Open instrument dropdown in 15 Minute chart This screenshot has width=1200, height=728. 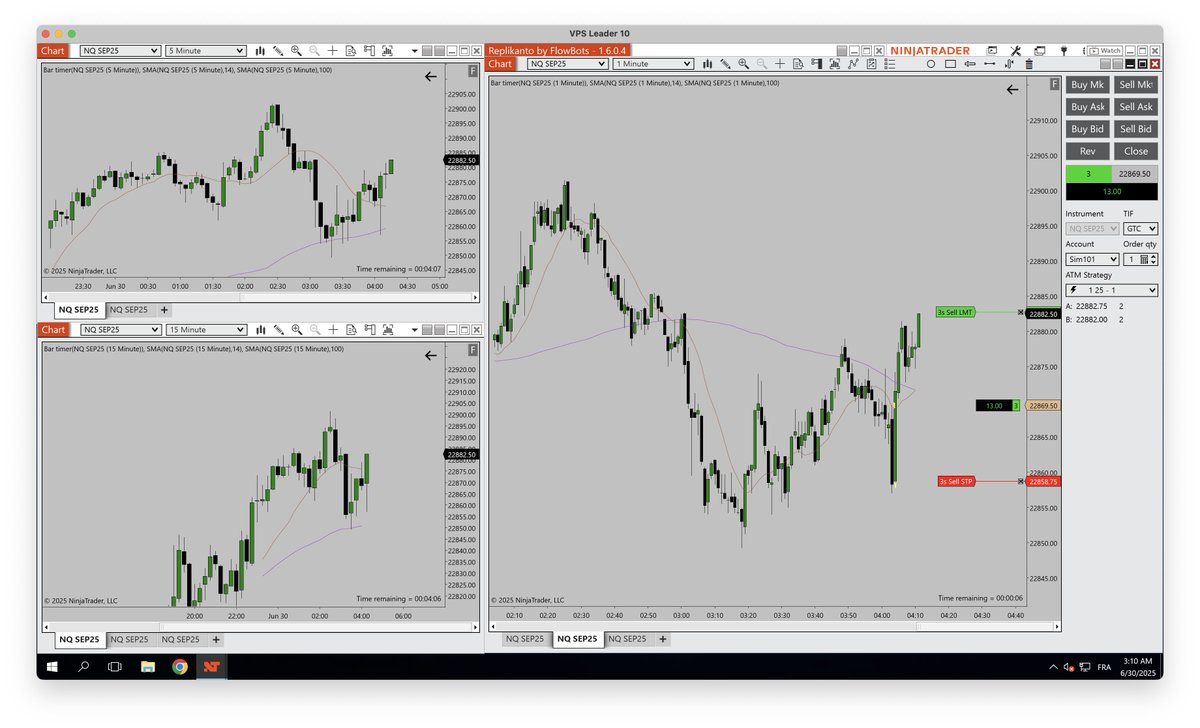121,329
